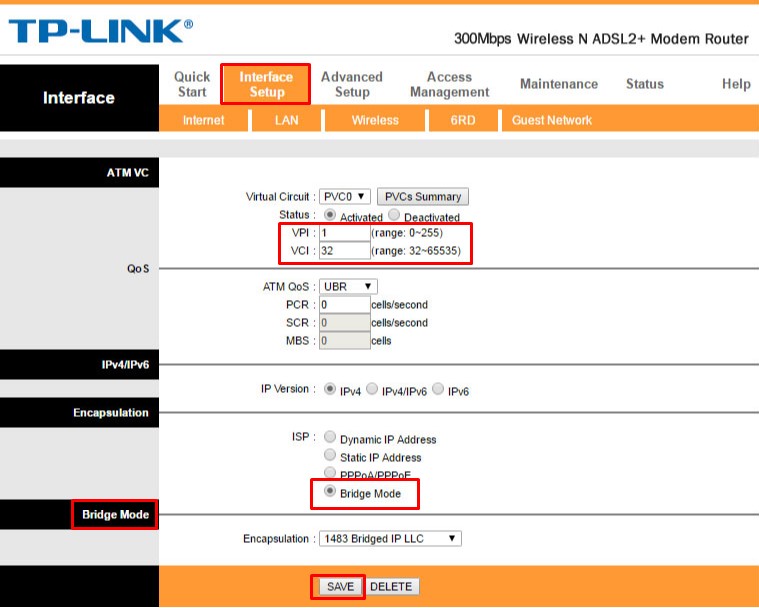Screen dimensions: 759x608
Task: Select the LAN sub-tab
Action: point(287,120)
